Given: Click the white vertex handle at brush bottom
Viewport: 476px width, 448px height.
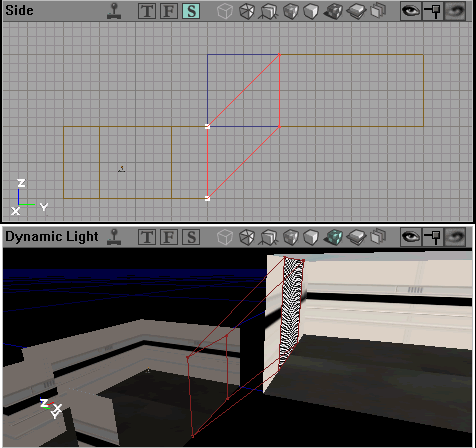Looking at the screenshot, I should click(207, 199).
